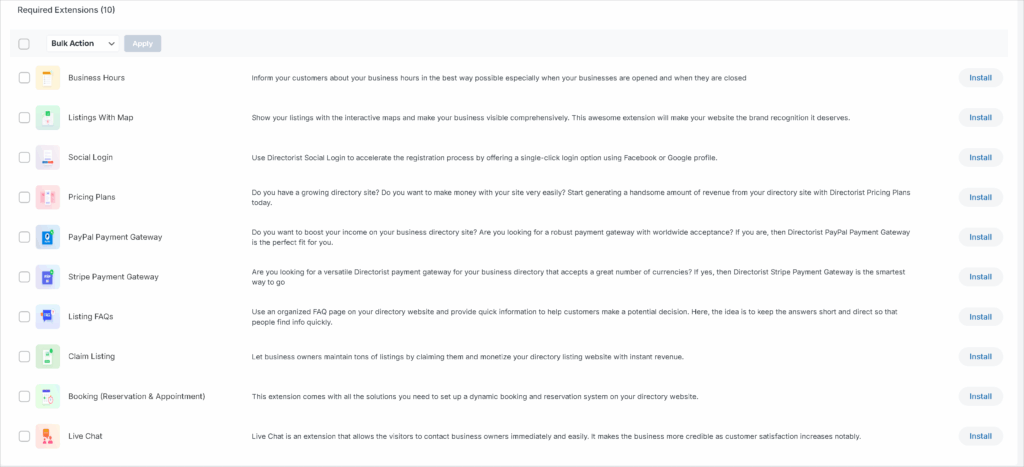Screen dimensions: 1024x467
Task: Install the Listings With Map extension
Action: click(x=980, y=118)
